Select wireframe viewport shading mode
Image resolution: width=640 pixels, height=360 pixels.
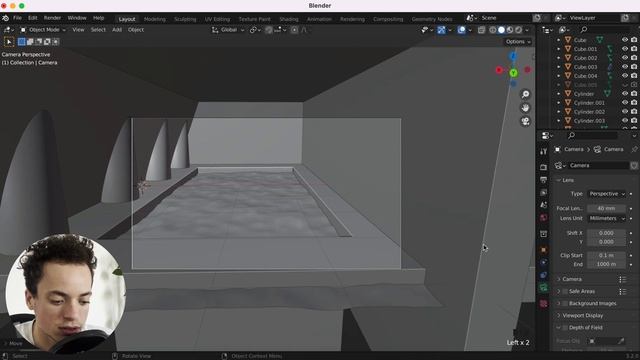click(493, 30)
